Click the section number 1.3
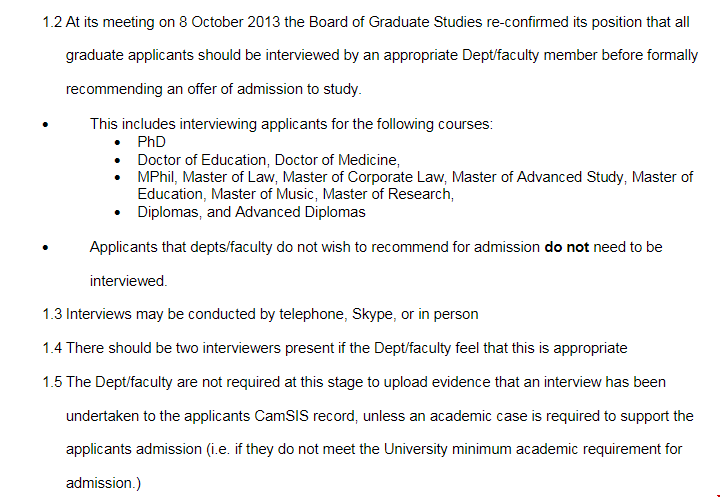This screenshot has height=497, width=720. tap(52, 314)
